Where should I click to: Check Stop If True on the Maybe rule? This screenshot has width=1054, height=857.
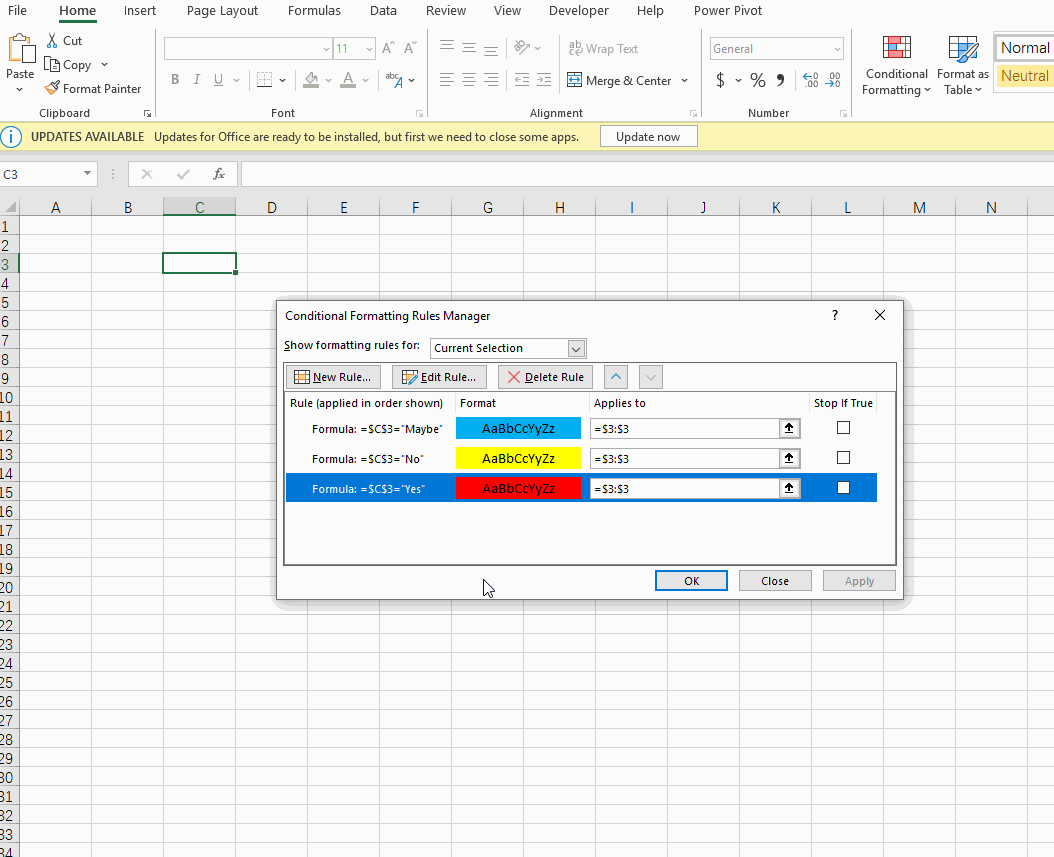(x=843, y=427)
